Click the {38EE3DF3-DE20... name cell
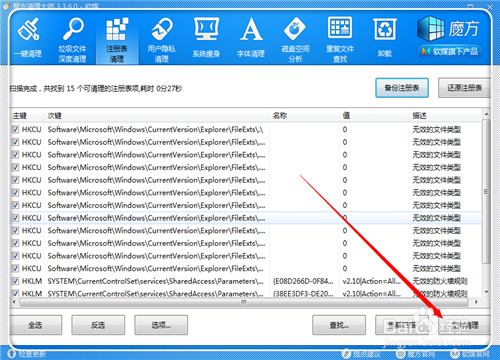Viewport: 500px width, 360px height. coord(303,294)
